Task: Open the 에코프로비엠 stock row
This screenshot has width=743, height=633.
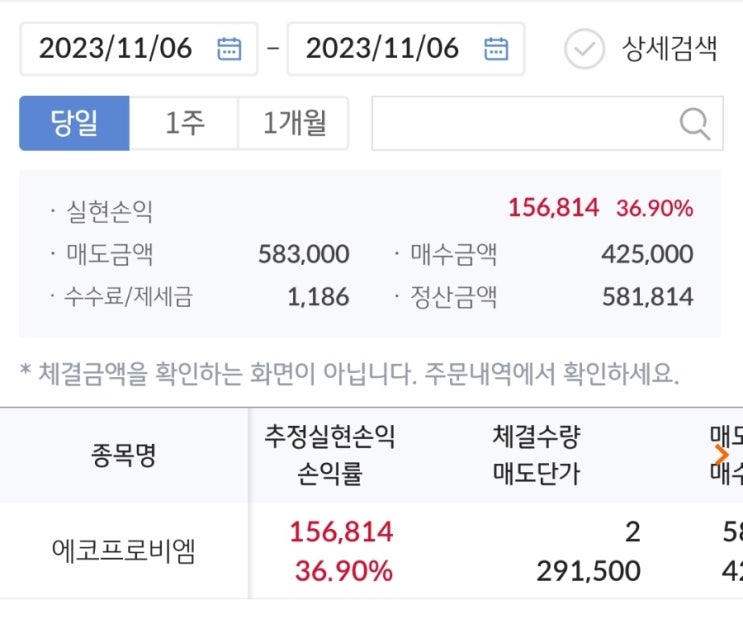Action: click(x=124, y=551)
